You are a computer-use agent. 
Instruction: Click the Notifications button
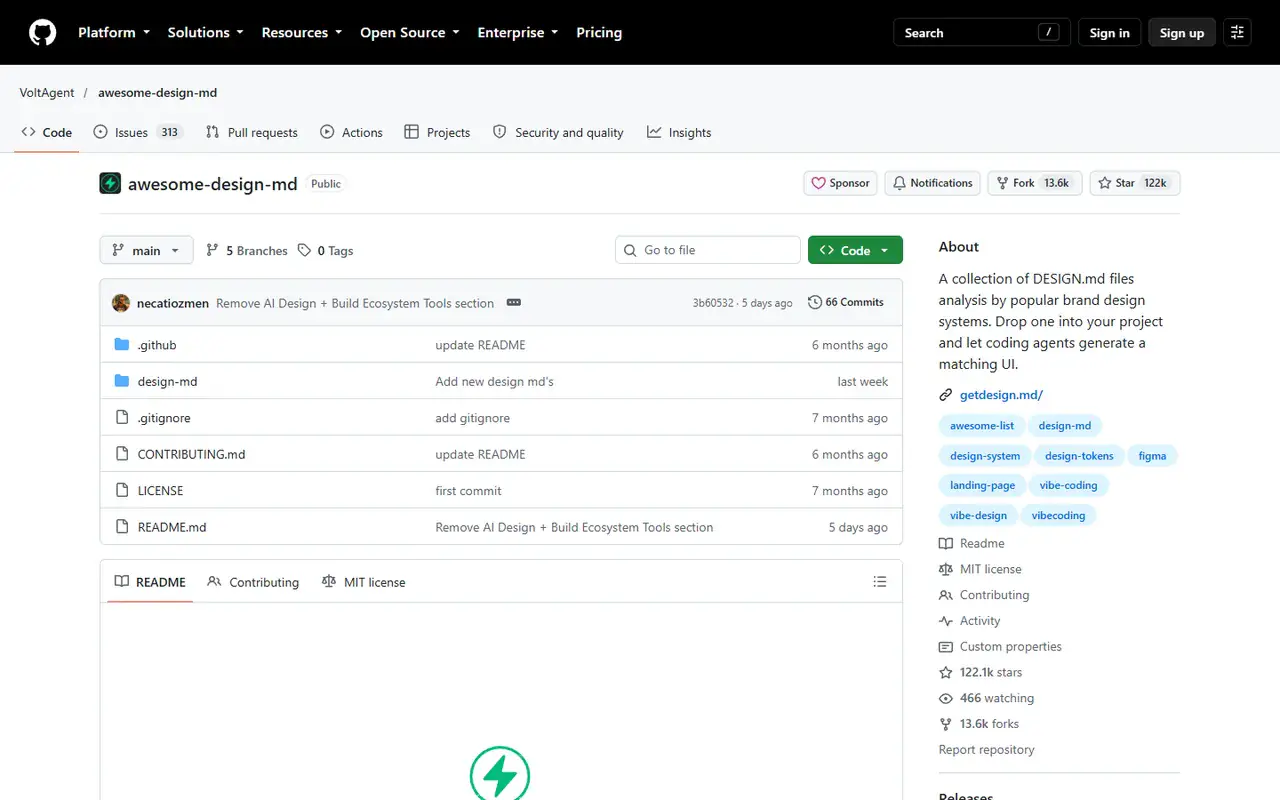coord(932,183)
